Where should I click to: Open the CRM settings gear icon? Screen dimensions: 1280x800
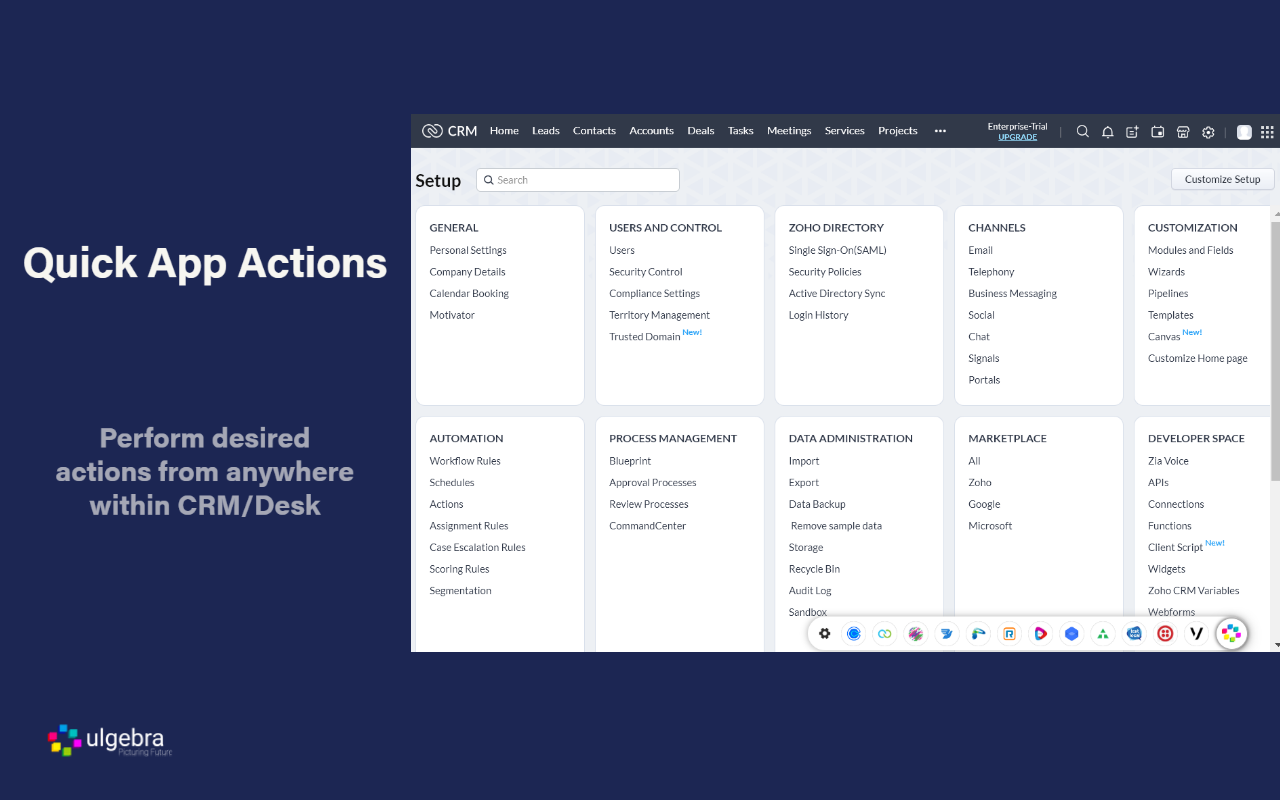point(1208,131)
